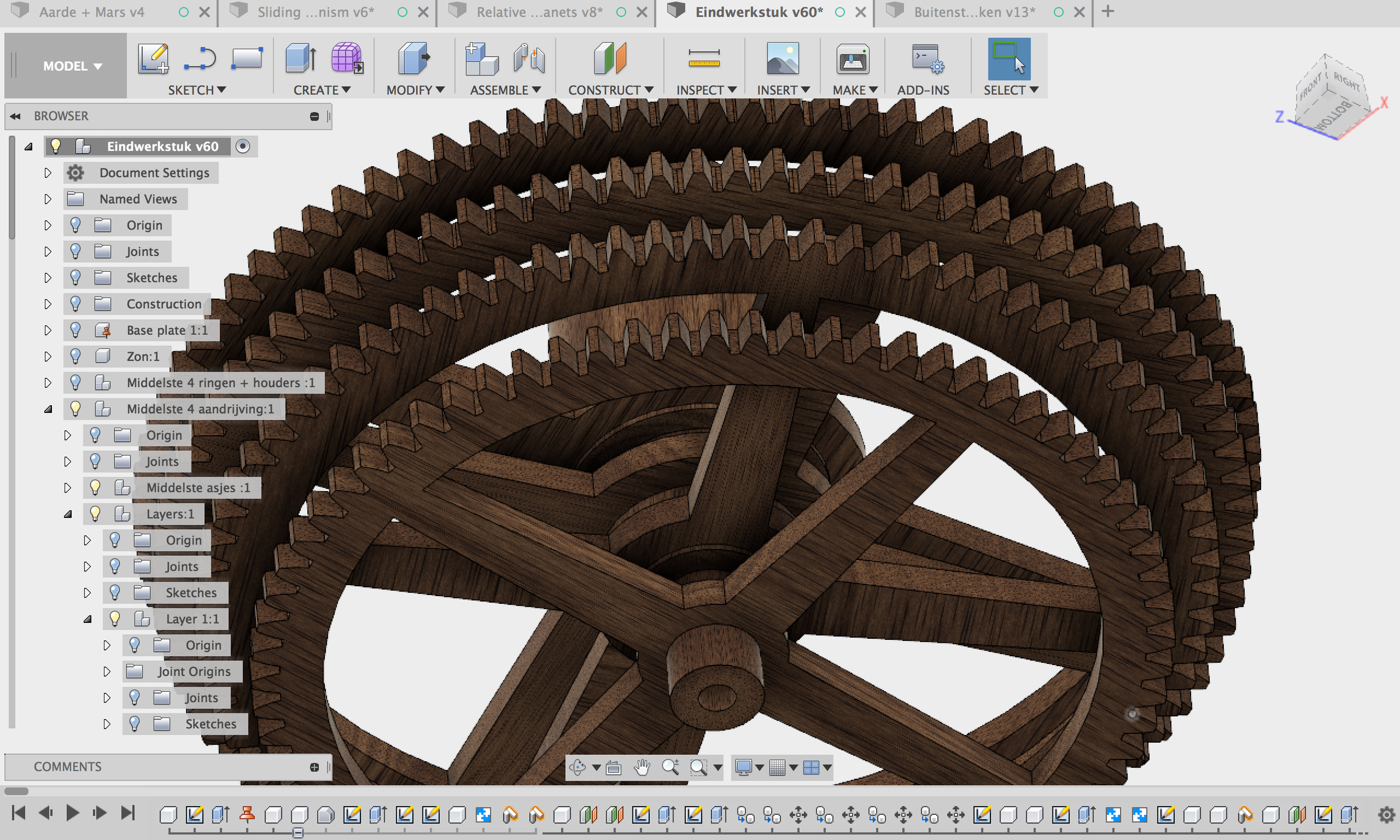1400x840 pixels.
Task: Hide the Base plate 1:1 component
Action: [x=75, y=330]
